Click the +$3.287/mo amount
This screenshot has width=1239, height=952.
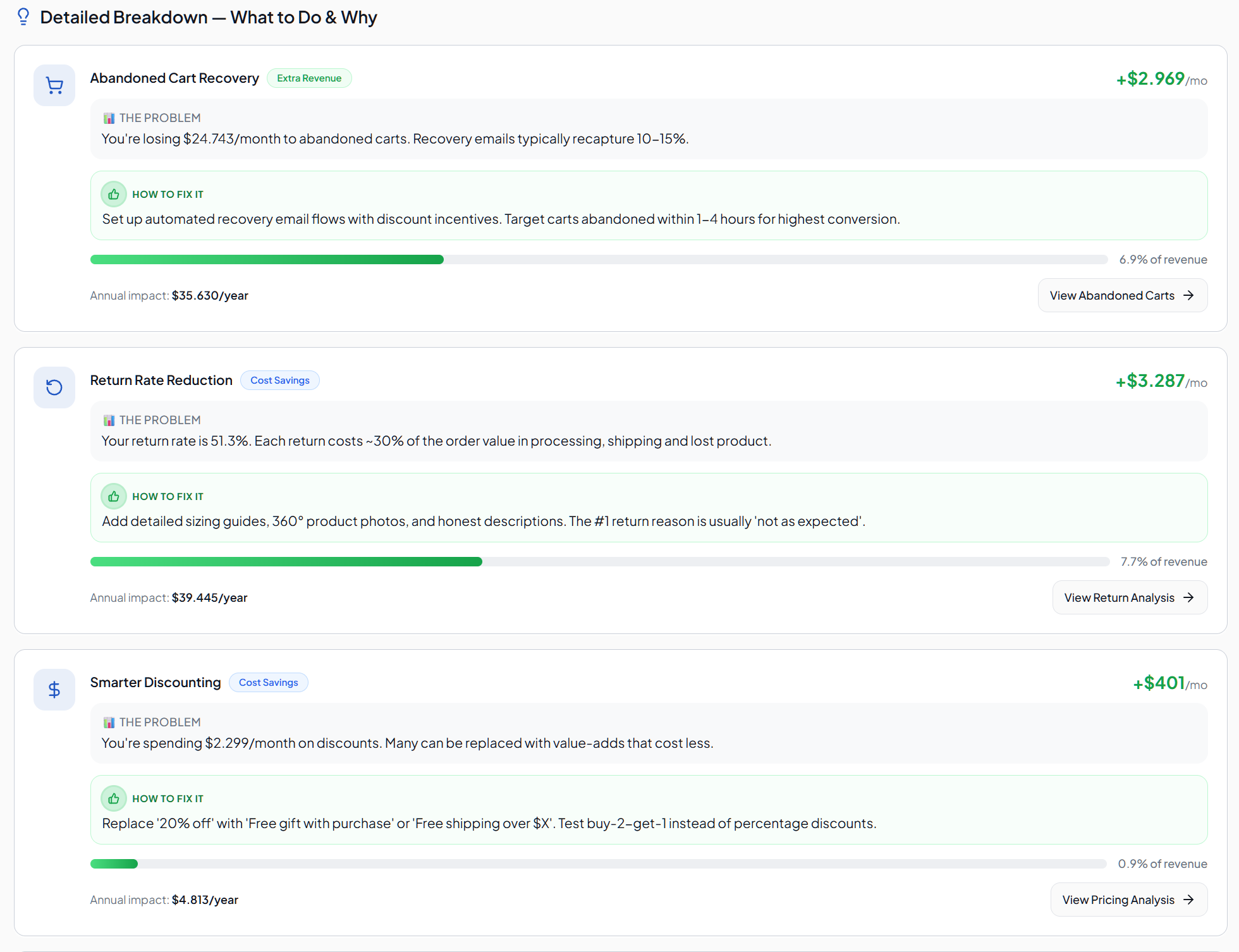click(x=1161, y=381)
